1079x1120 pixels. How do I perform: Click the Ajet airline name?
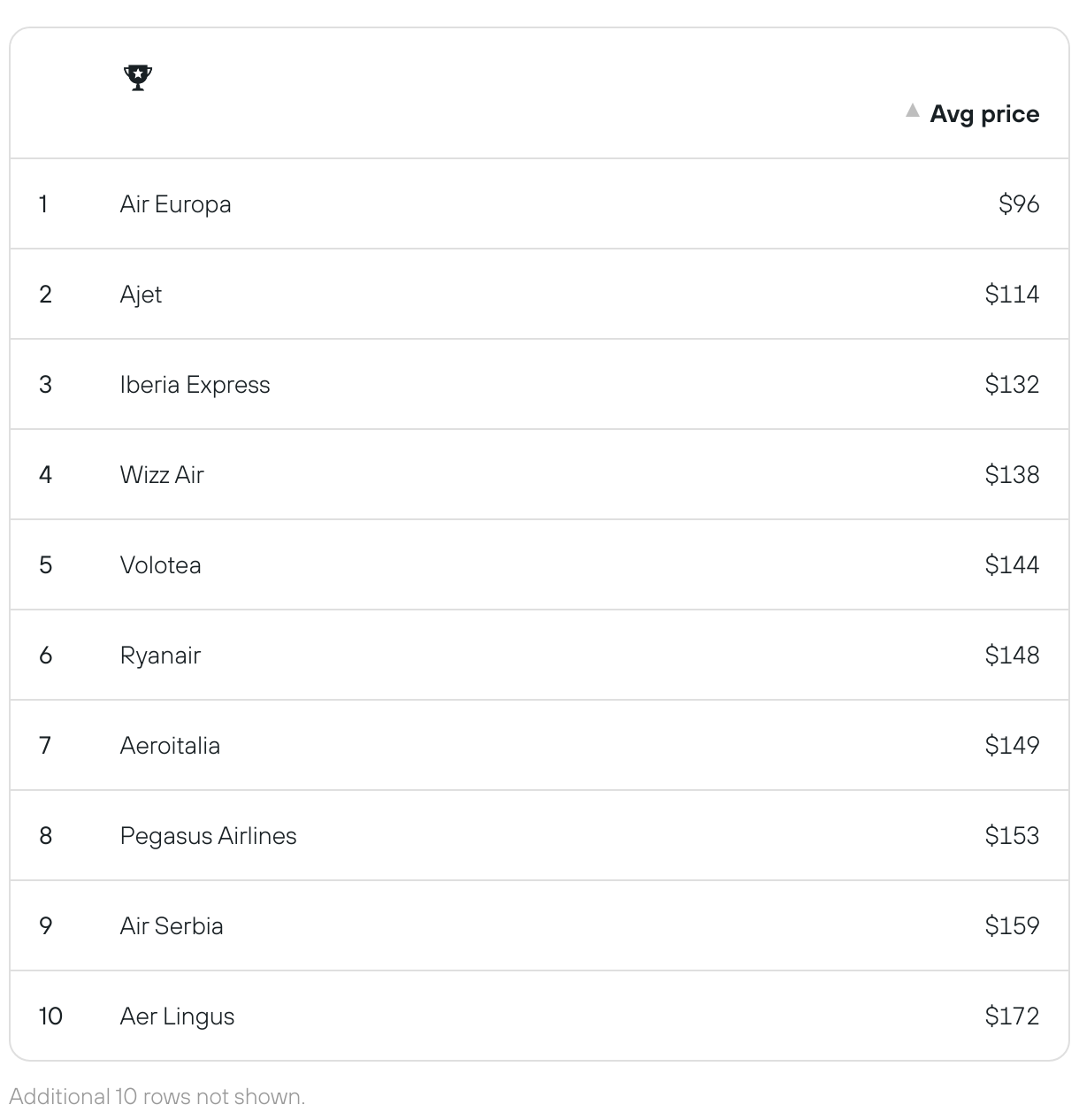[141, 295]
